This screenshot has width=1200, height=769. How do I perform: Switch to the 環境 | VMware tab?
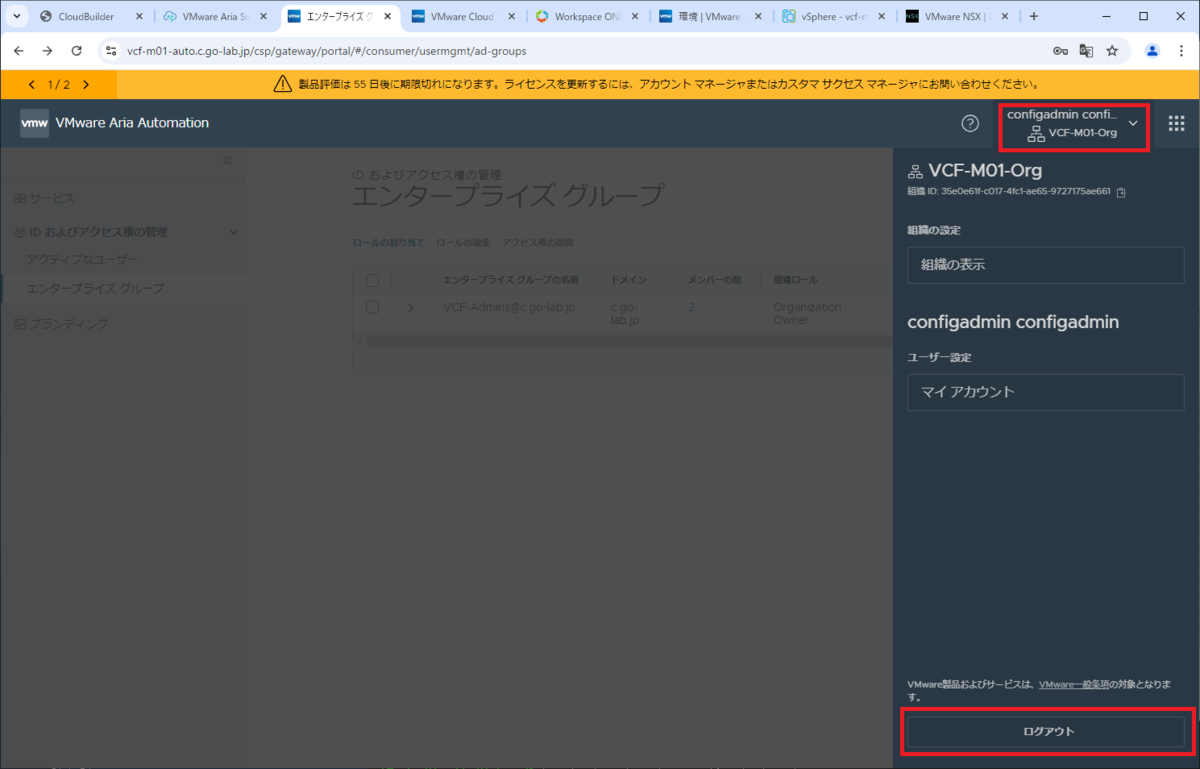click(711, 17)
